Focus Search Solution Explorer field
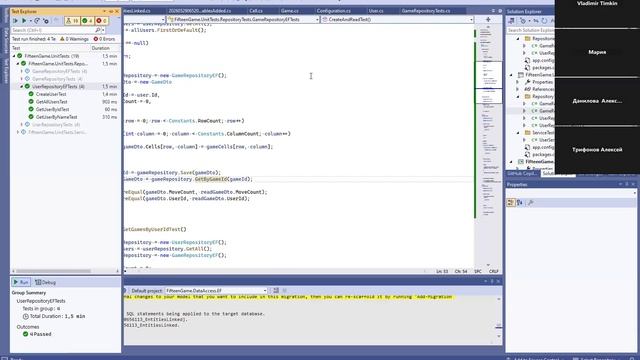This screenshot has width=640, height=360. click(531, 30)
